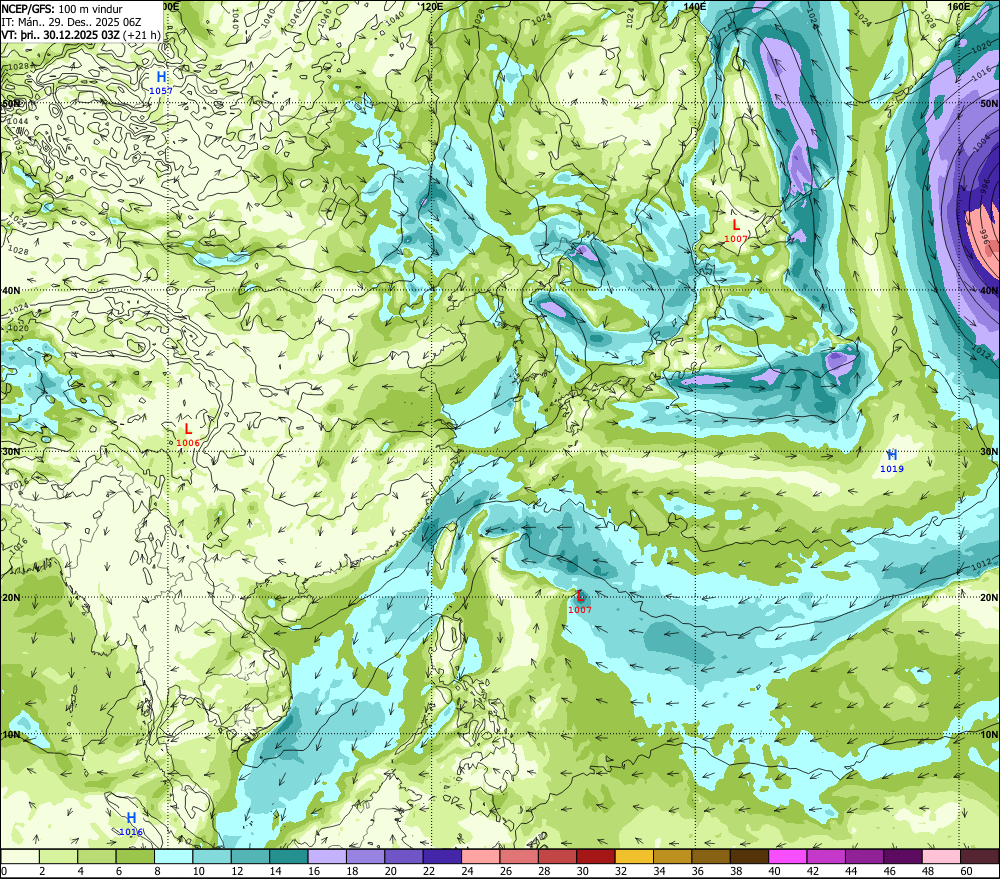Click the light pink 24–26 legend swatch
The width and height of the screenshot is (1000, 879).
click(x=481, y=856)
